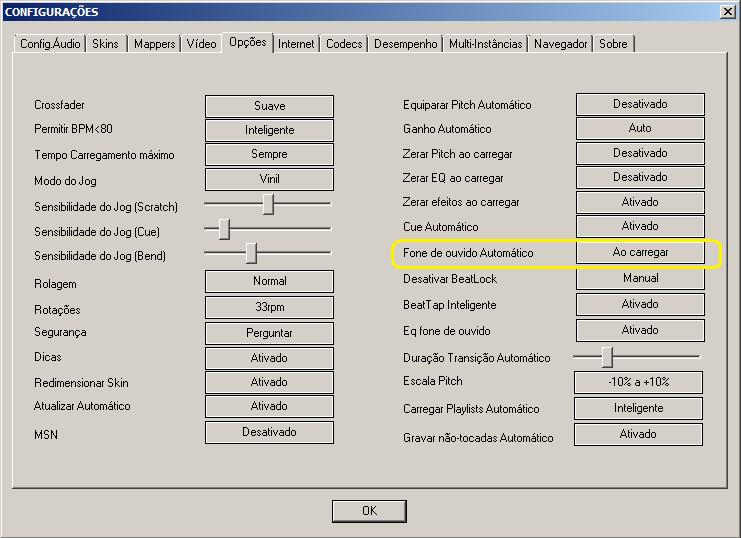Change Escala Pitch -10% a +10% setting

638,382
